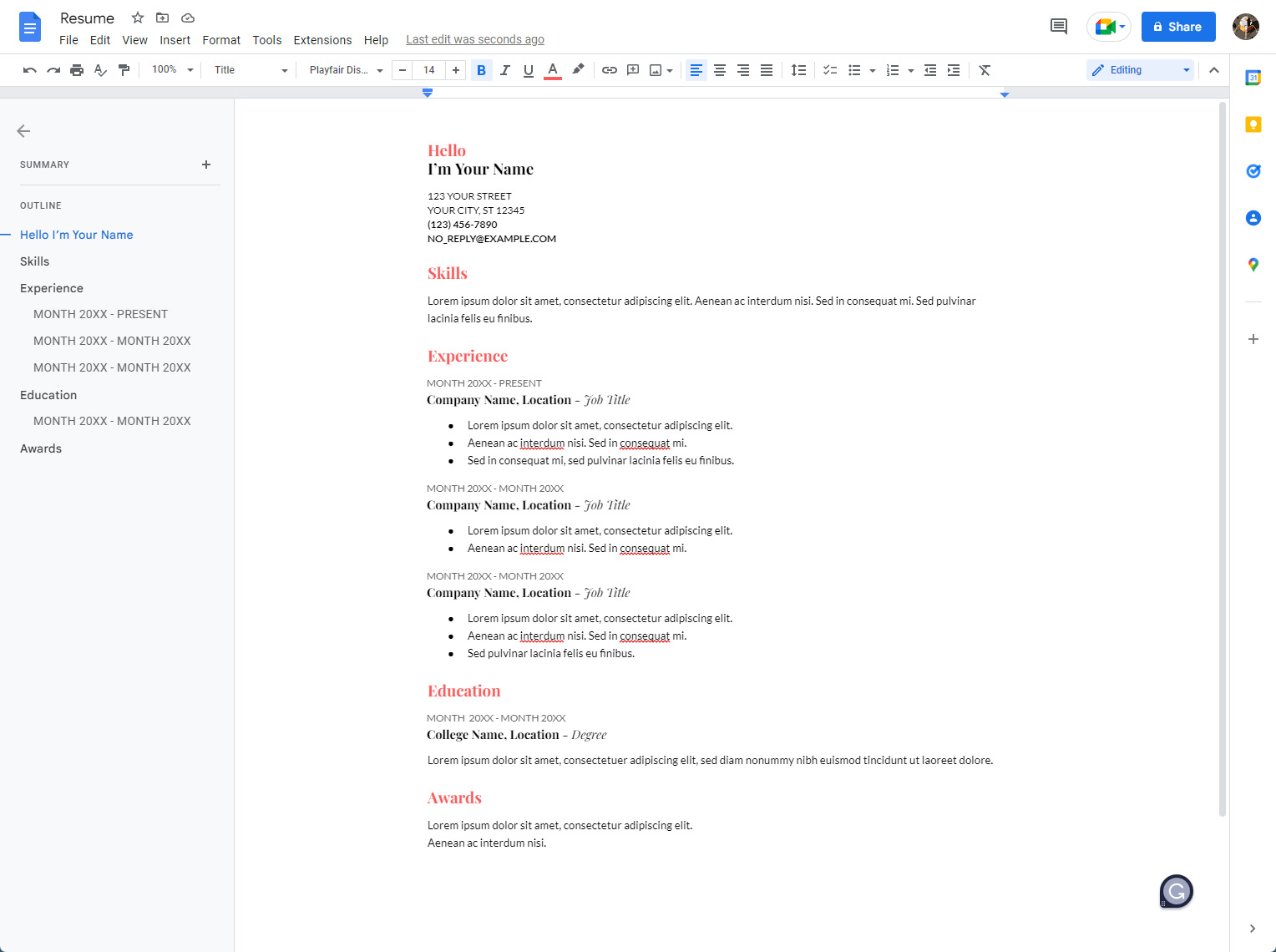Open the 'Last edit was seconds ago' link
Image resolution: width=1276 pixels, height=952 pixels.
point(474,39)
